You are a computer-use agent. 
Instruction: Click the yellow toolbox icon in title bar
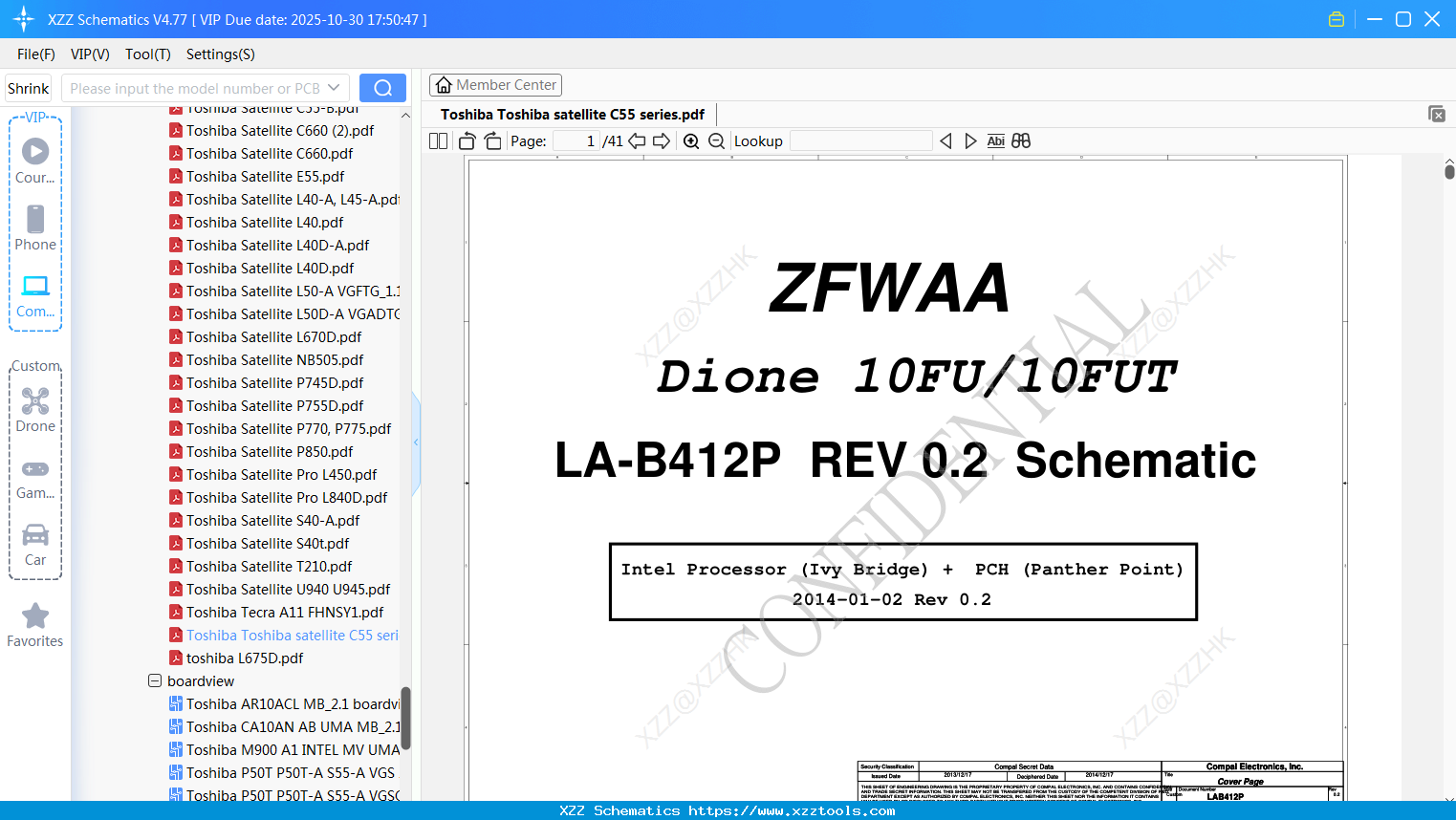click(1336, 19)
